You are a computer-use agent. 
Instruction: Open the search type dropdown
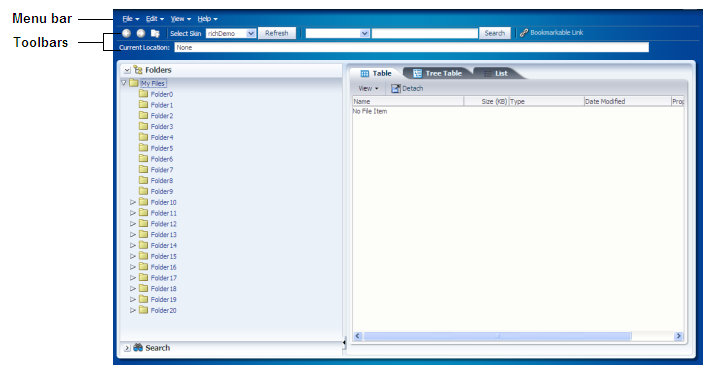point(337,34)
